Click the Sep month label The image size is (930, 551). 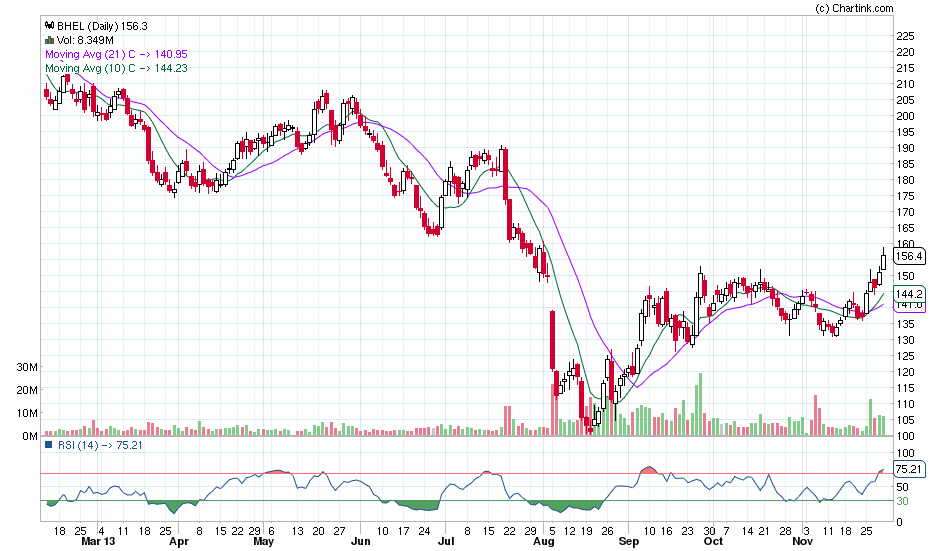[x=629, y=542]
